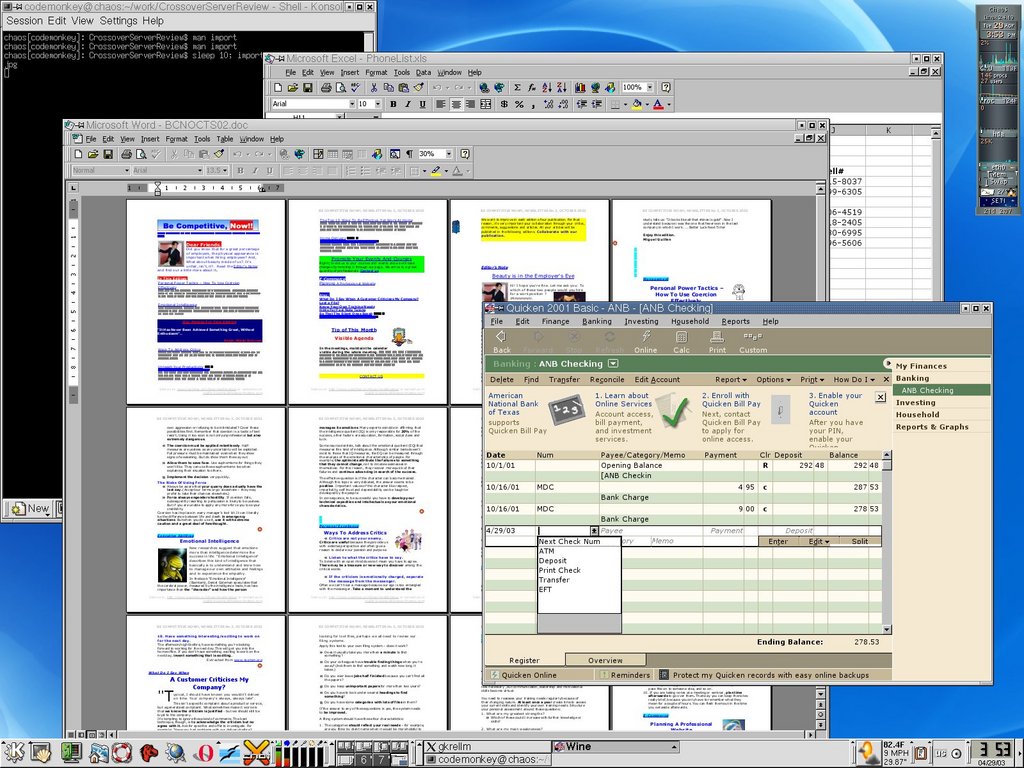Click the Reconcile button
Screen dimensions: 1024x768
point(606,380)
